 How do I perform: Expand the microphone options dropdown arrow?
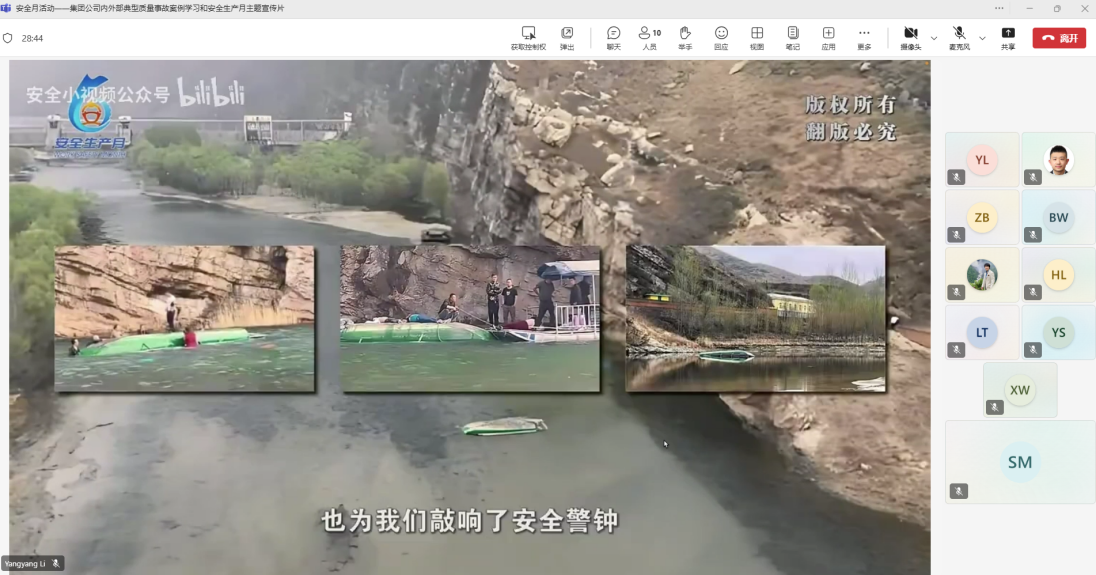pos(982,38)
